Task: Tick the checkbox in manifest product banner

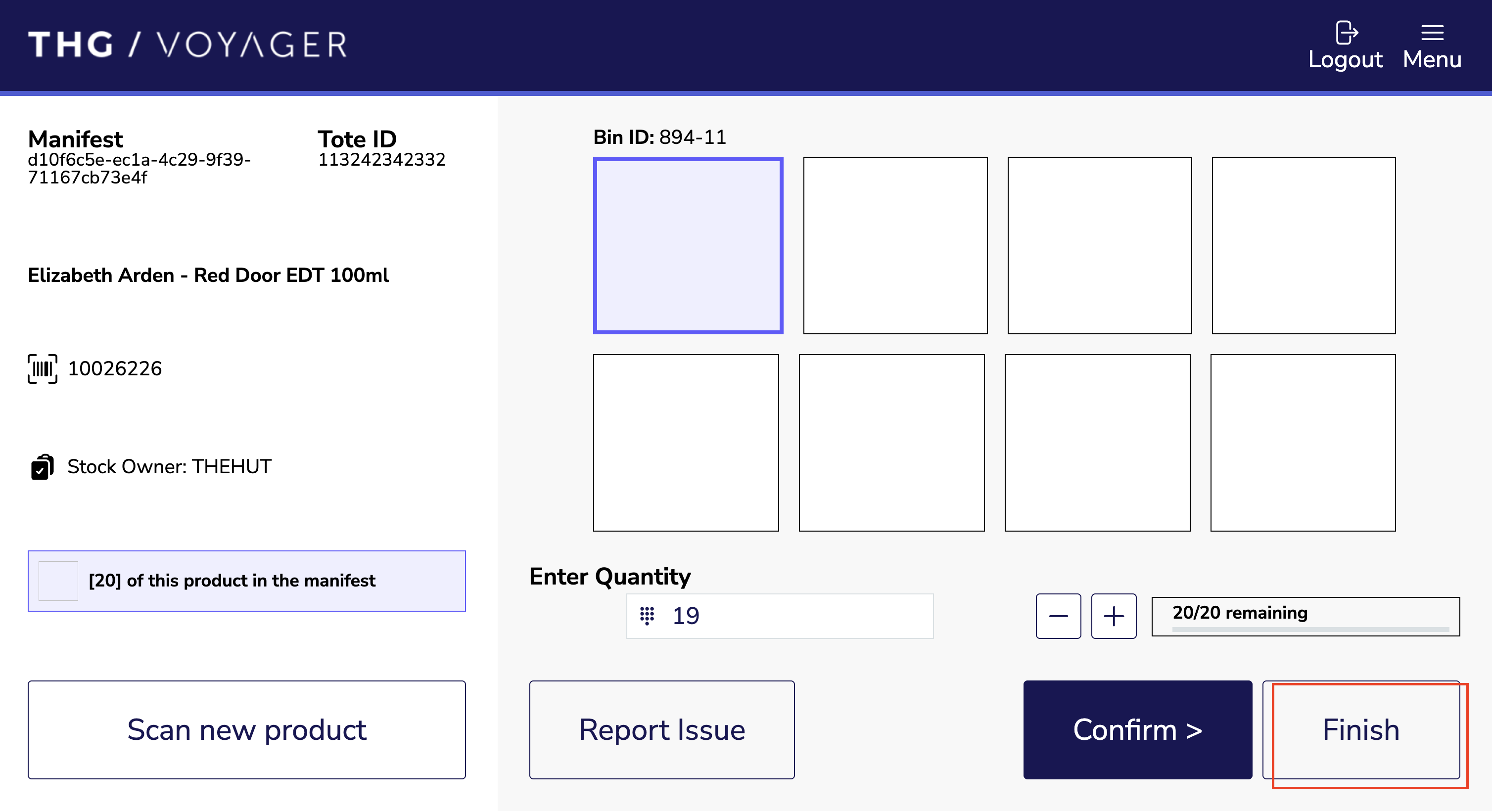Action: tap(58, 581)
